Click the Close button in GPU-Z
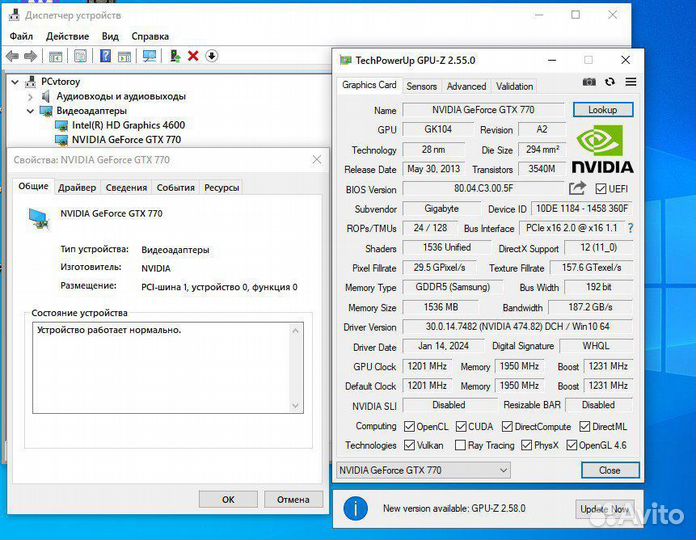The width and height of the screenshot is (696, 540). (610, 470)
